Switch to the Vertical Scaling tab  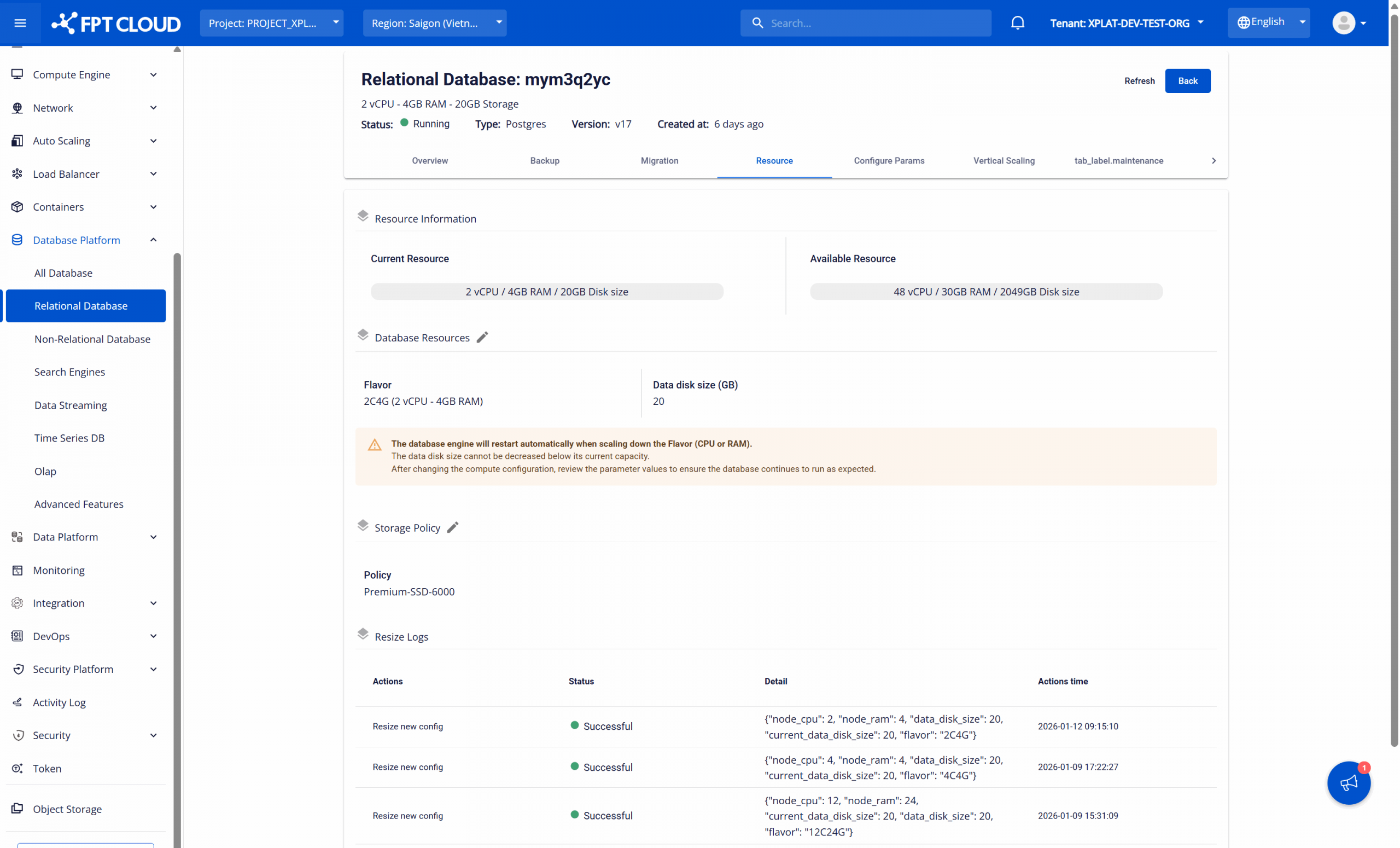coord(1004,161)
